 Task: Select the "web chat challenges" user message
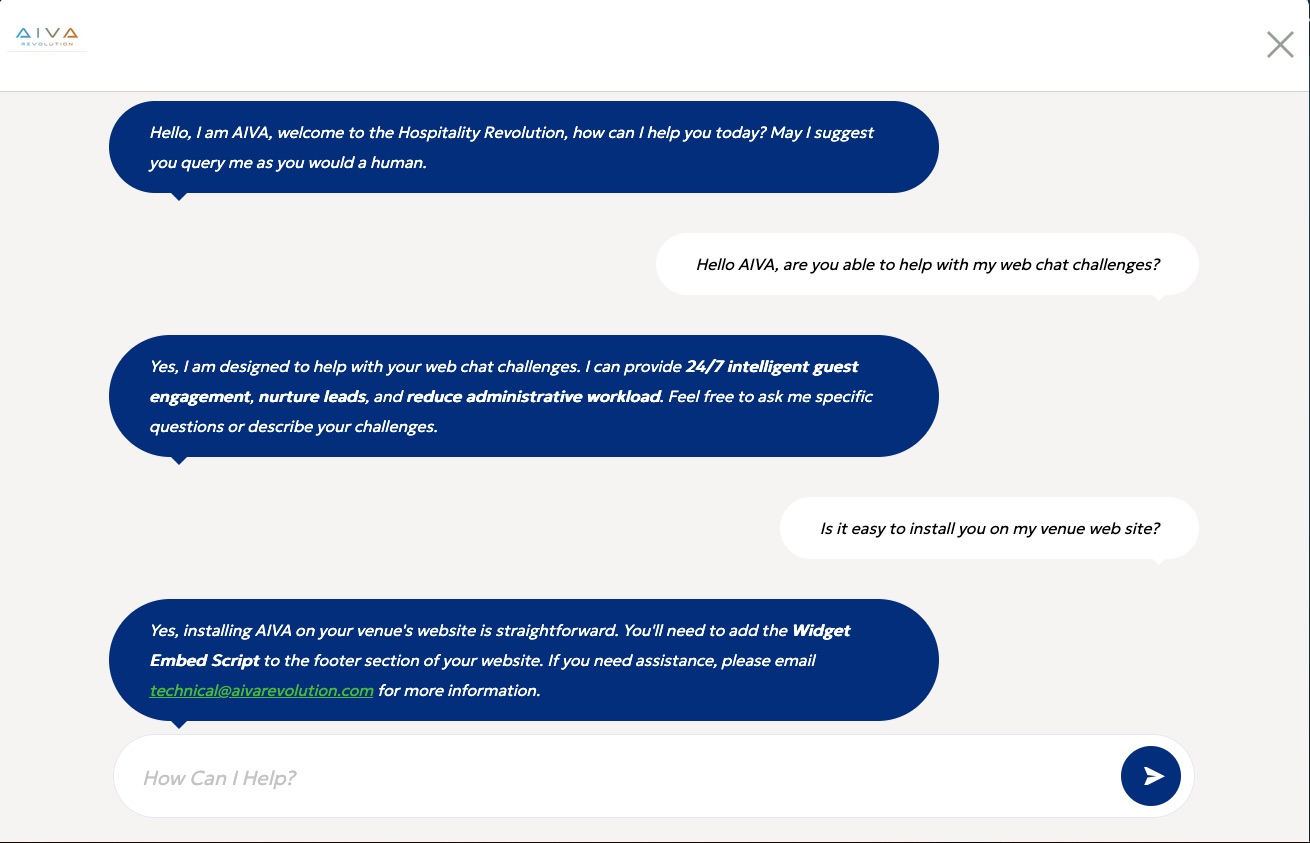click(927, 265)
